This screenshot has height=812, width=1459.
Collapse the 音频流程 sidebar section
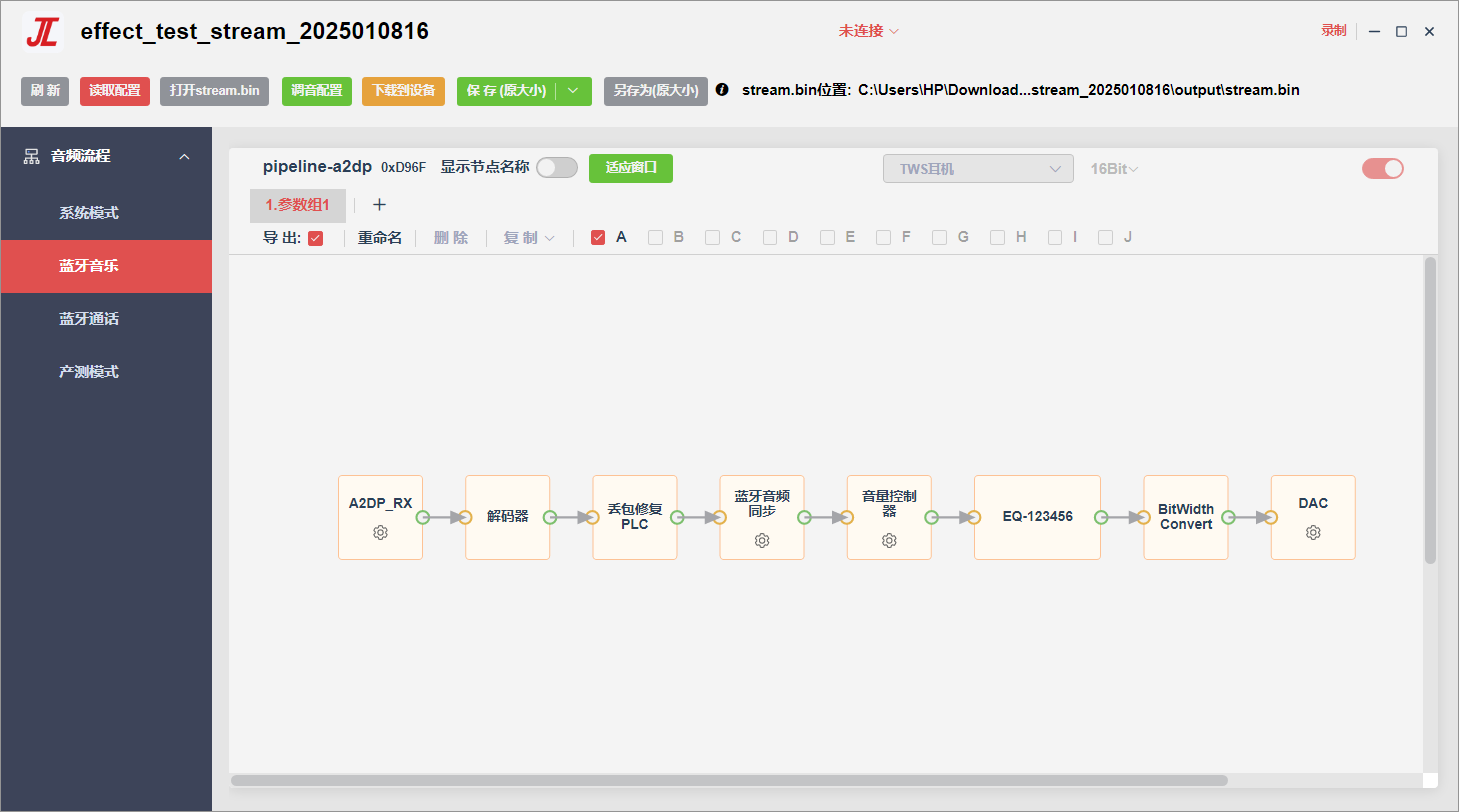point(184,157)
